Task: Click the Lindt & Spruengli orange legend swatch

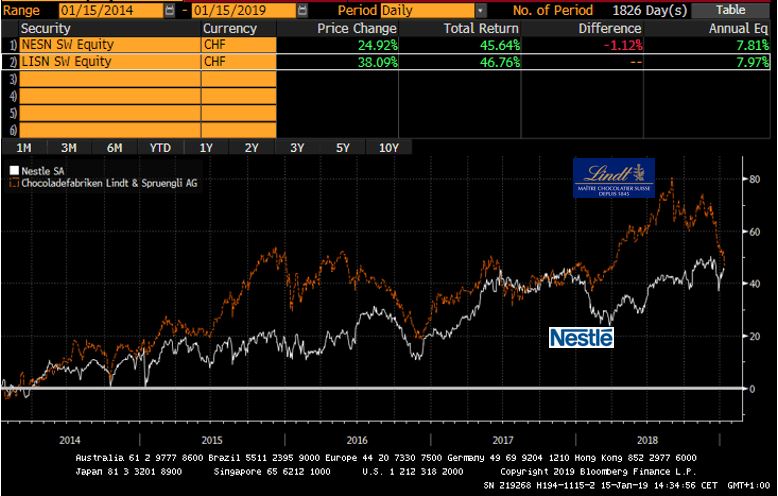Action: point(14,183)
